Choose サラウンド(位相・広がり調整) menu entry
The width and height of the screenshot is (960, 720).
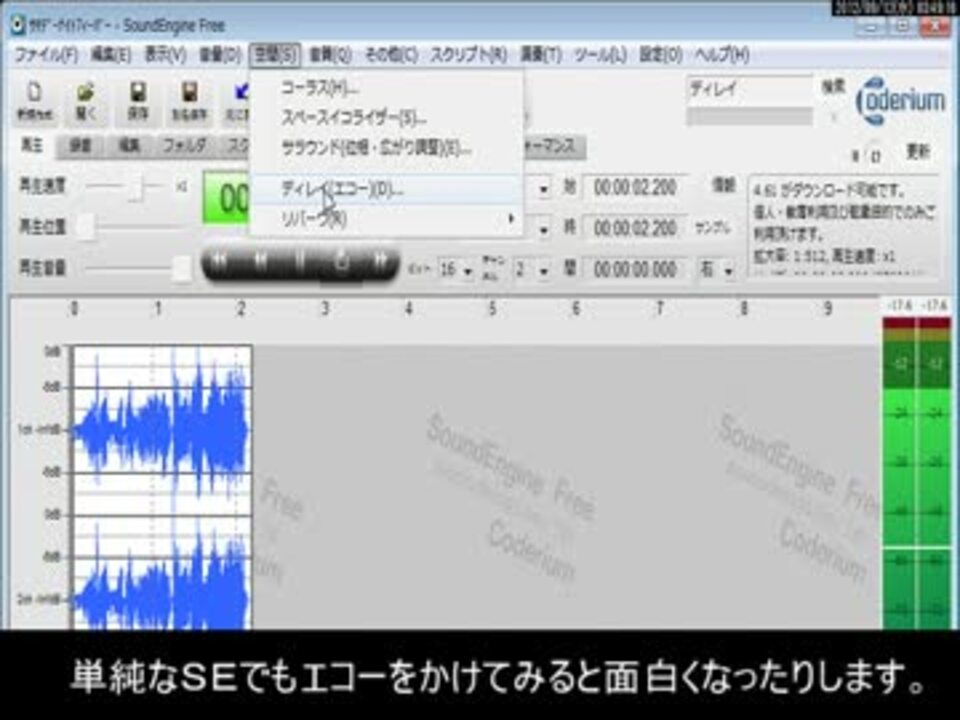pos(387,148)
